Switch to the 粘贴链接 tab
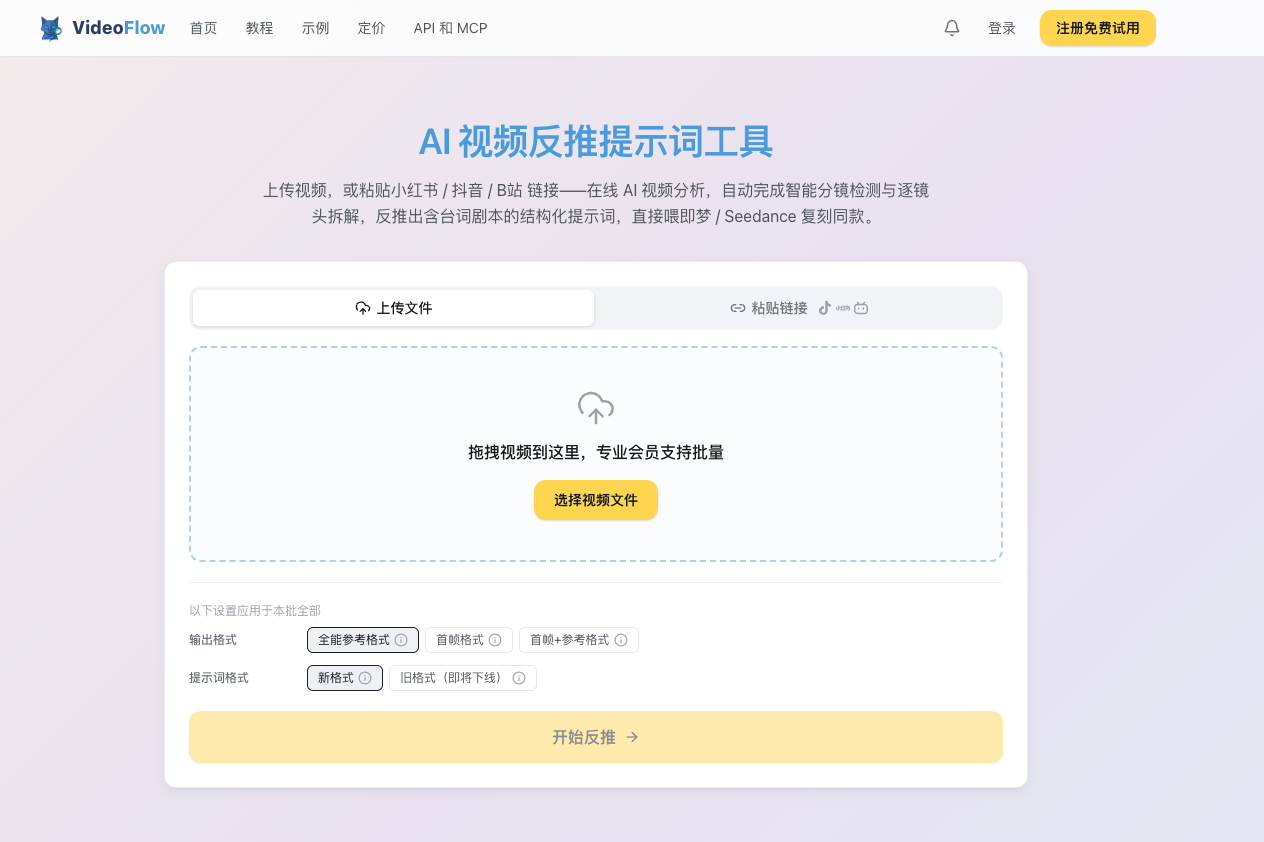Image resolution: width=1264 pixels, height=842 pixels. (x=799, y=308)
